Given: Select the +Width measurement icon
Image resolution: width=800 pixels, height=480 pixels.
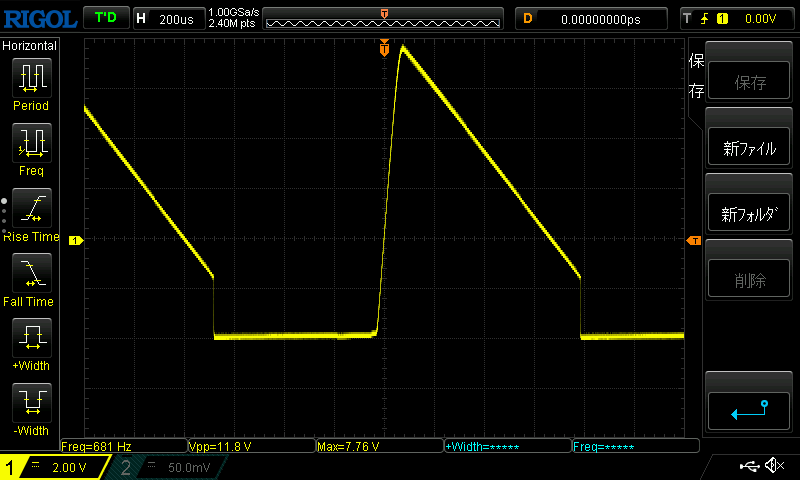Looking at the screenshot, I should pyautogui.click(x=32, y=337).
